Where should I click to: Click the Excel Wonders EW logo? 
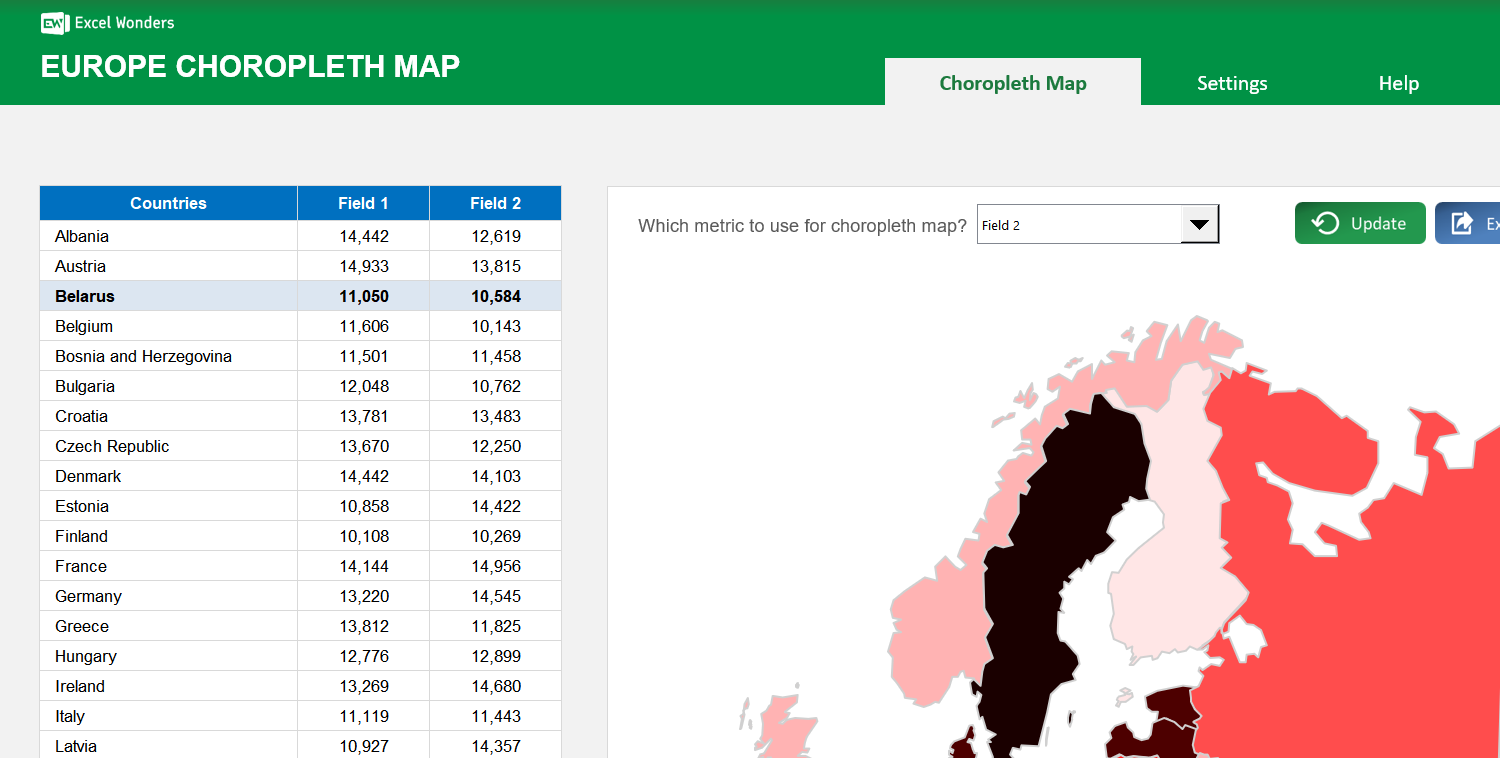pyautogui.click(x=53, y=22)
